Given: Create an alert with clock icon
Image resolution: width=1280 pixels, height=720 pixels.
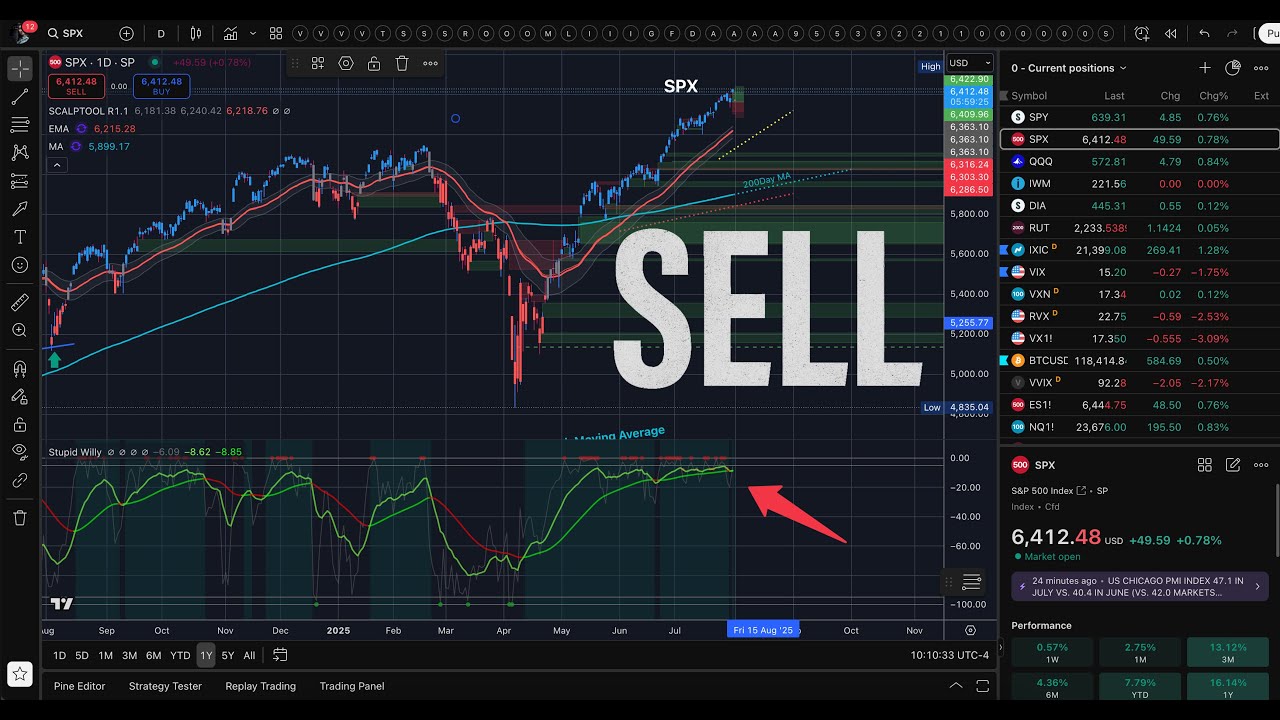Looking at the screenshot, I should click(x=1142, y=33).
